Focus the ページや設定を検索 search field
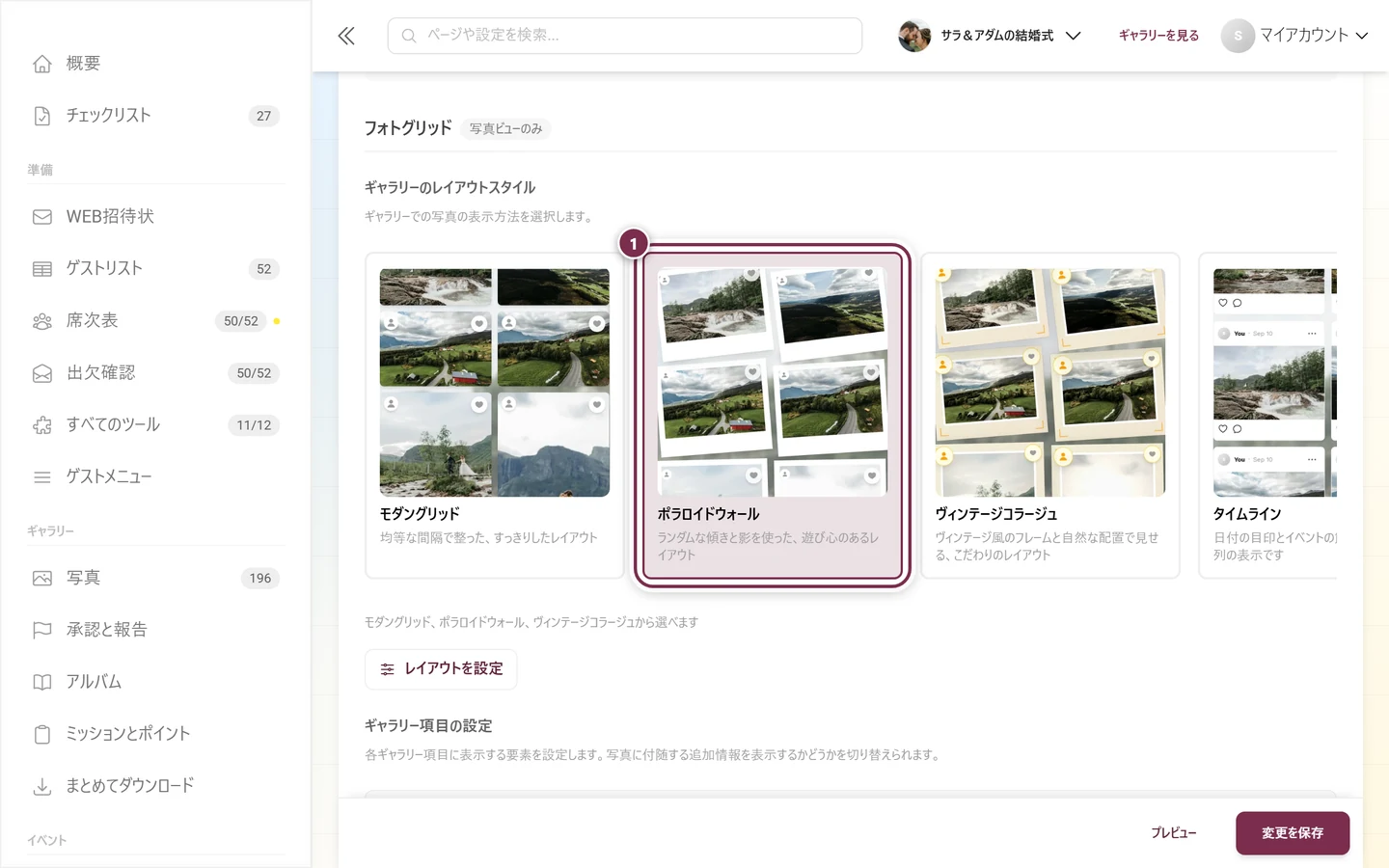The height and width of the screenshot is (868, 1389). pos(625,36)
